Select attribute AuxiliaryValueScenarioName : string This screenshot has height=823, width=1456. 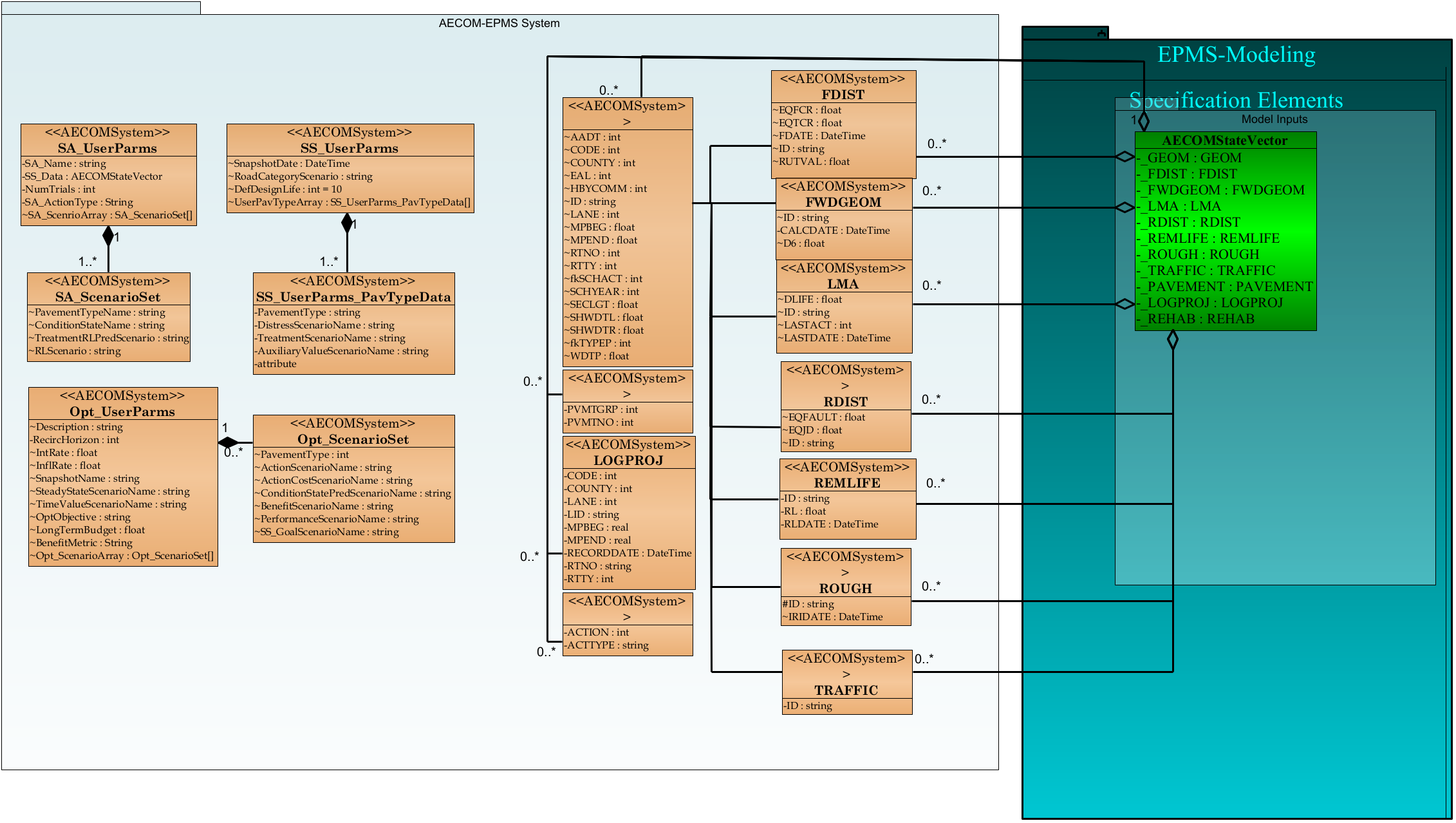point(341,351)
